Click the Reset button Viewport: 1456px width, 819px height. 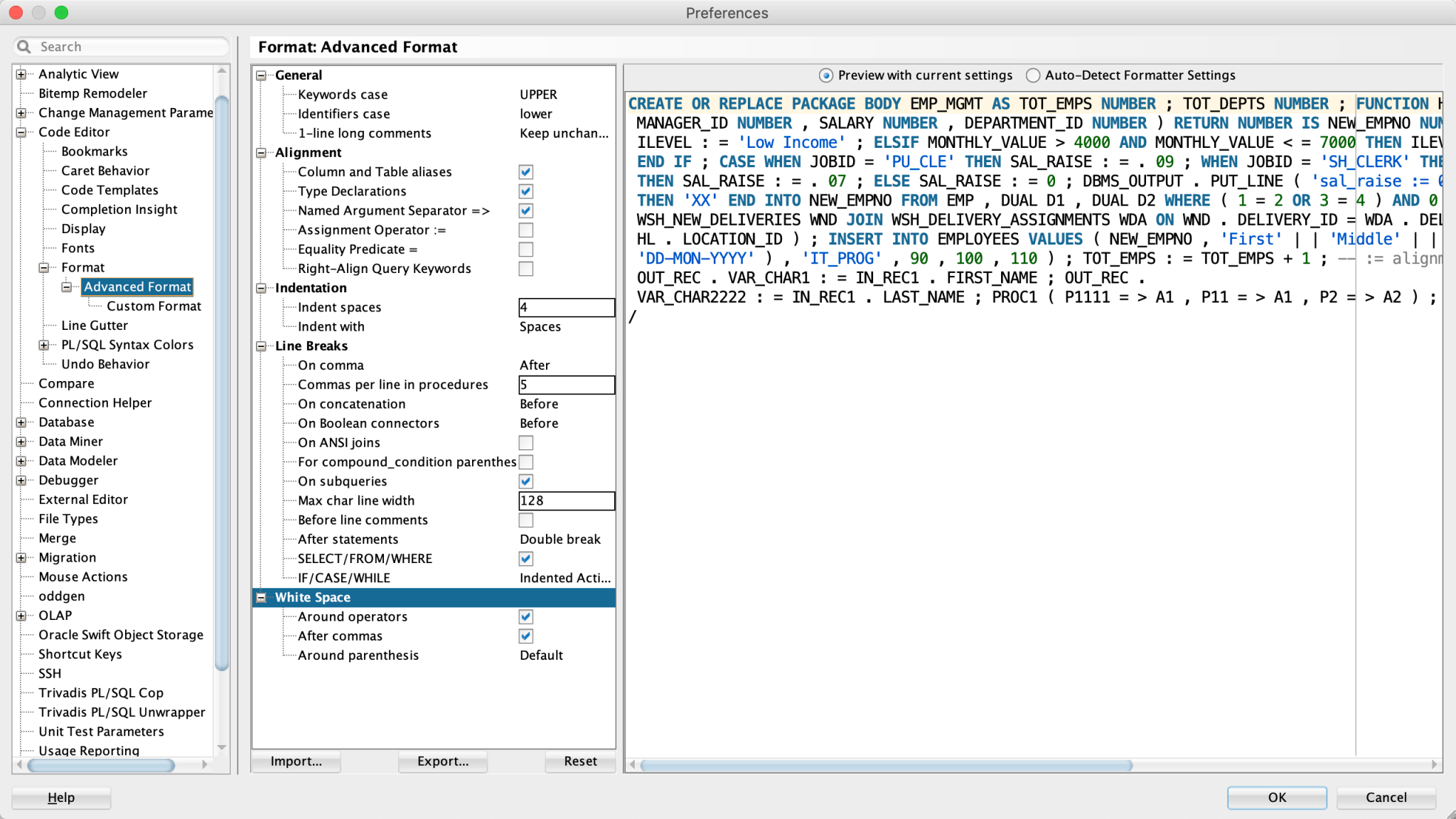click(579, 761)
